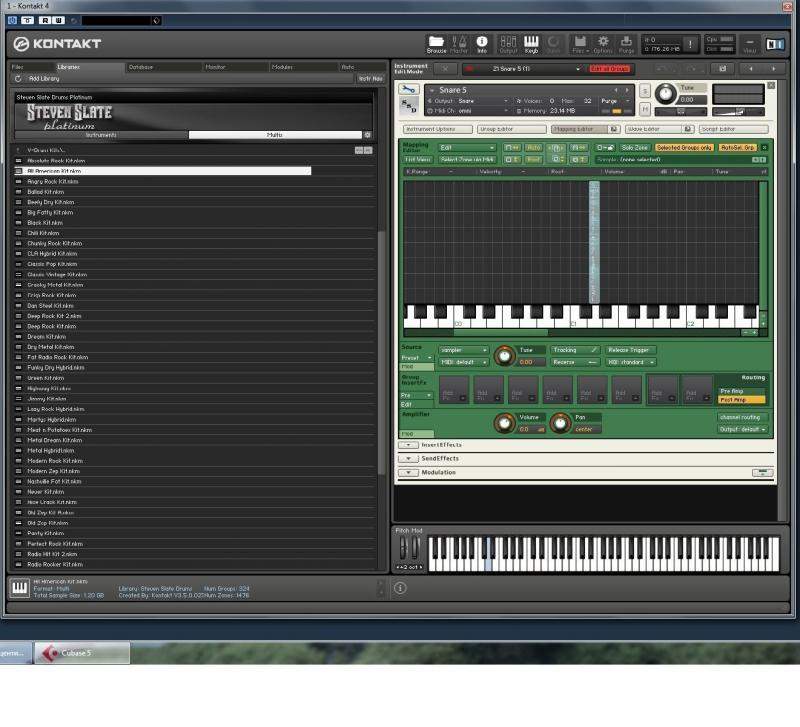The image size is (800, 727).
Task: Switch to the Database tab
Action: pyautogui.click(x=140, y=67)
